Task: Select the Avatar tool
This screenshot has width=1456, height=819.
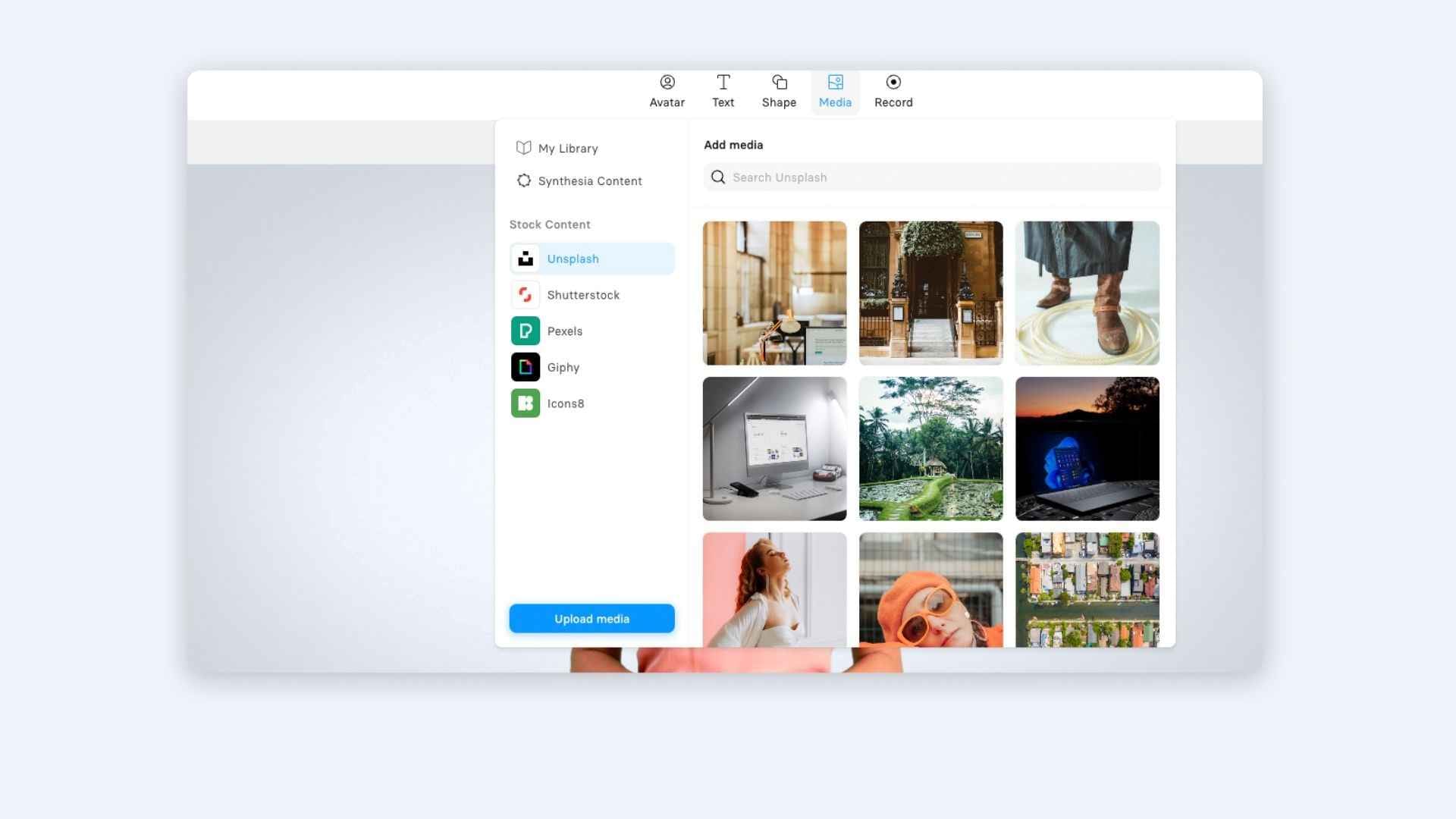Action: pos(666,90)
